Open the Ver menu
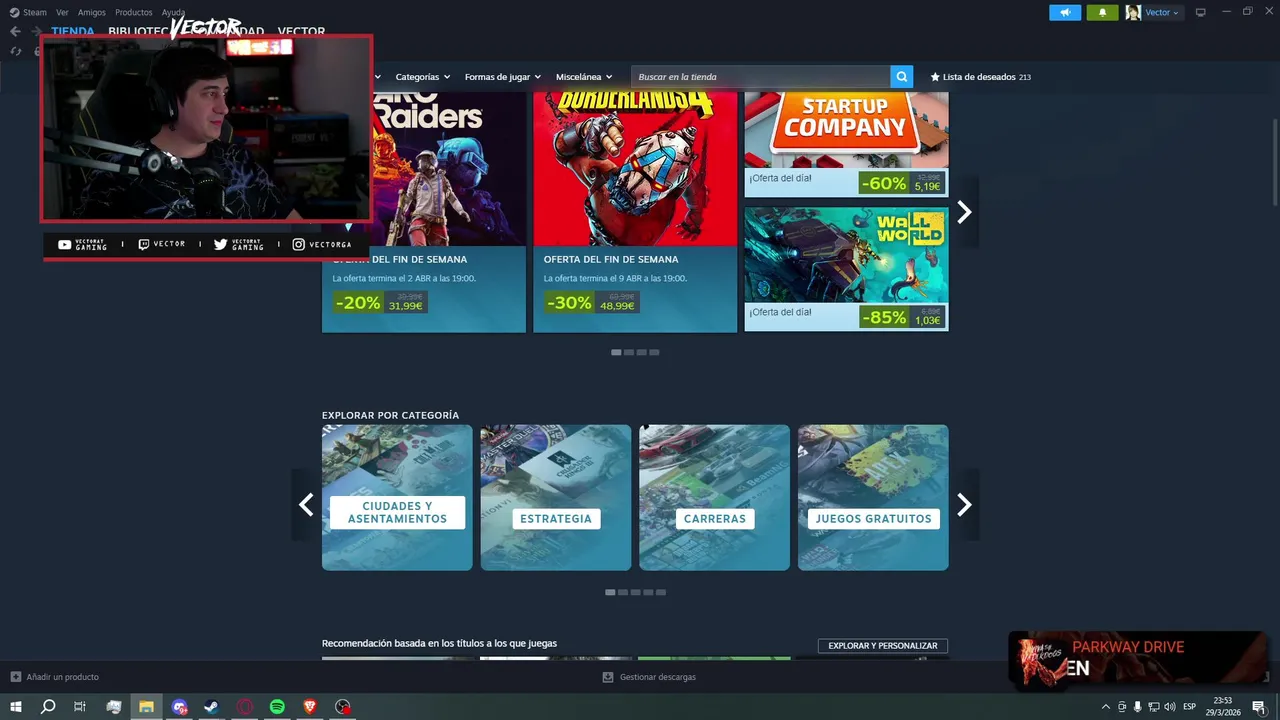This screenshot has width=1280, height=720. pyautogui.click(x=62, y=12)
